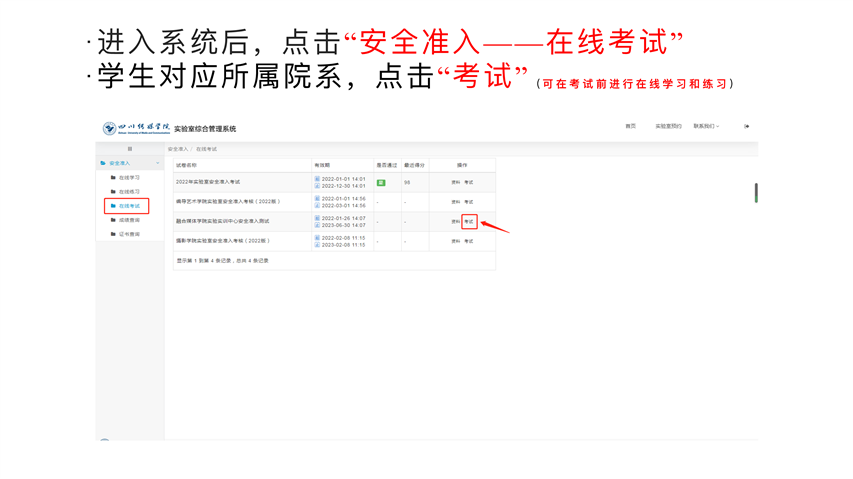Open 首页 in the top navigation
Viewport: 853px width, 479px height.
(630, 127)
